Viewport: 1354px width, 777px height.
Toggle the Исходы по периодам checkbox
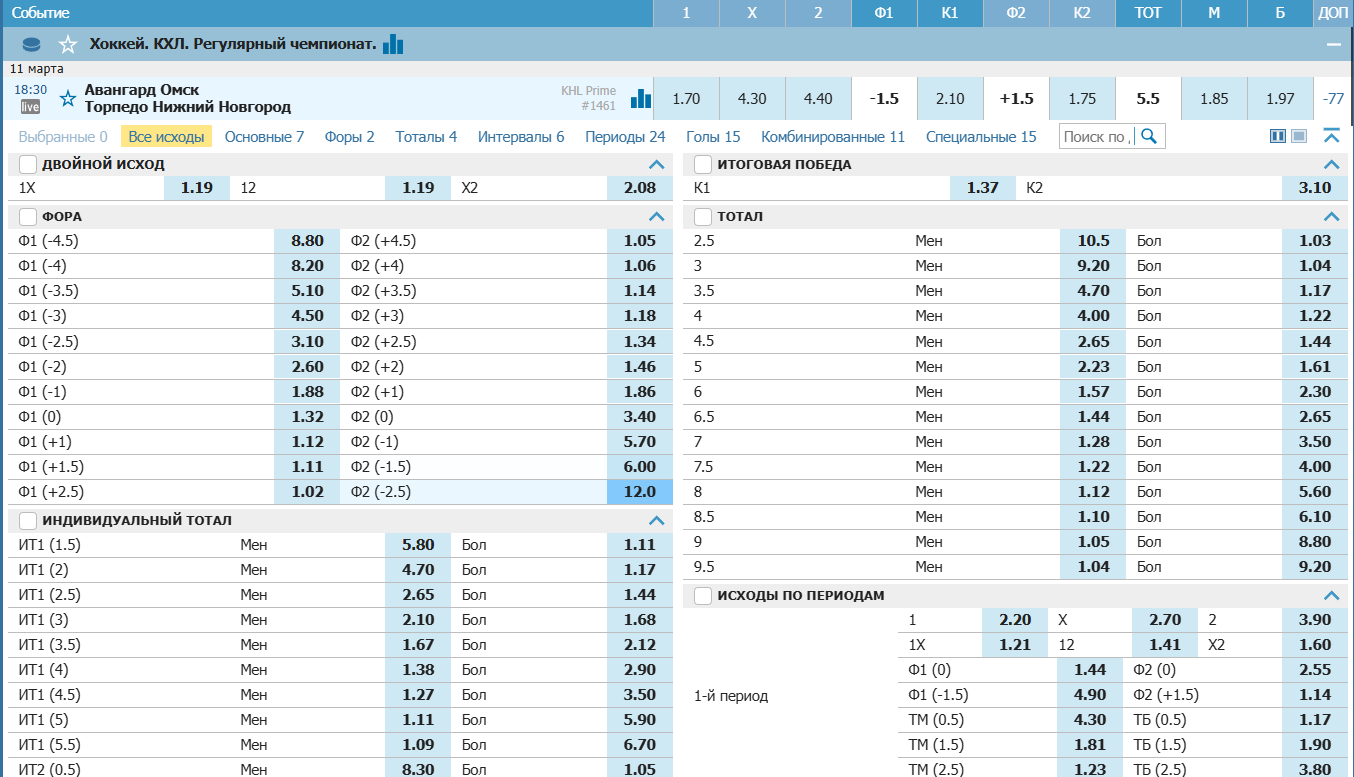click(703, 595)
